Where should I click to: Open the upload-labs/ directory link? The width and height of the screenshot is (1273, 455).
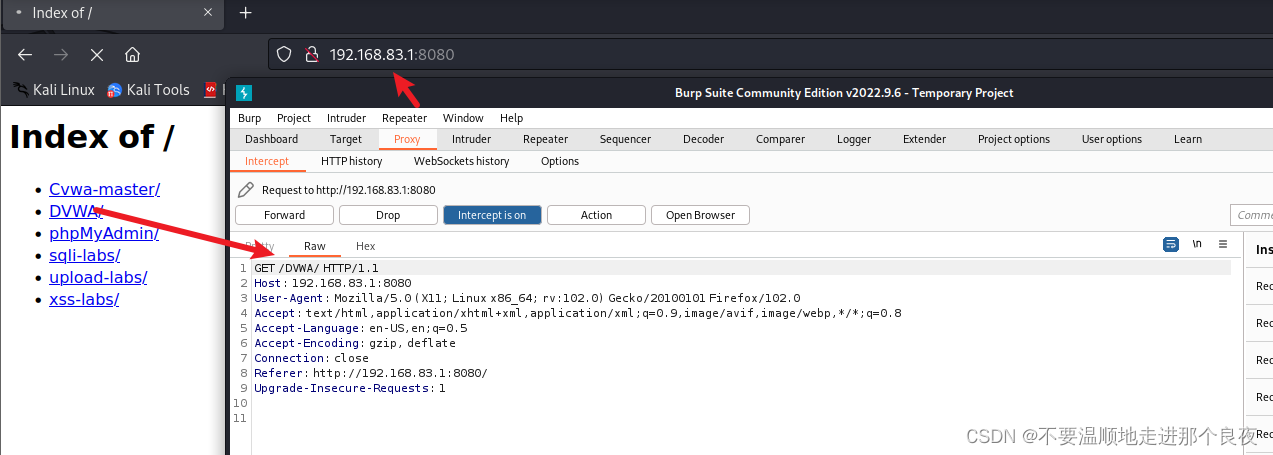pos(98,278)
